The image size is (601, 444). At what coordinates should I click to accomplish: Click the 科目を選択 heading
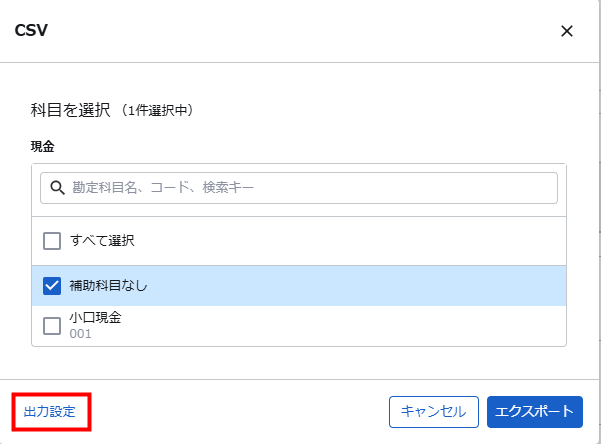point(71,110)
